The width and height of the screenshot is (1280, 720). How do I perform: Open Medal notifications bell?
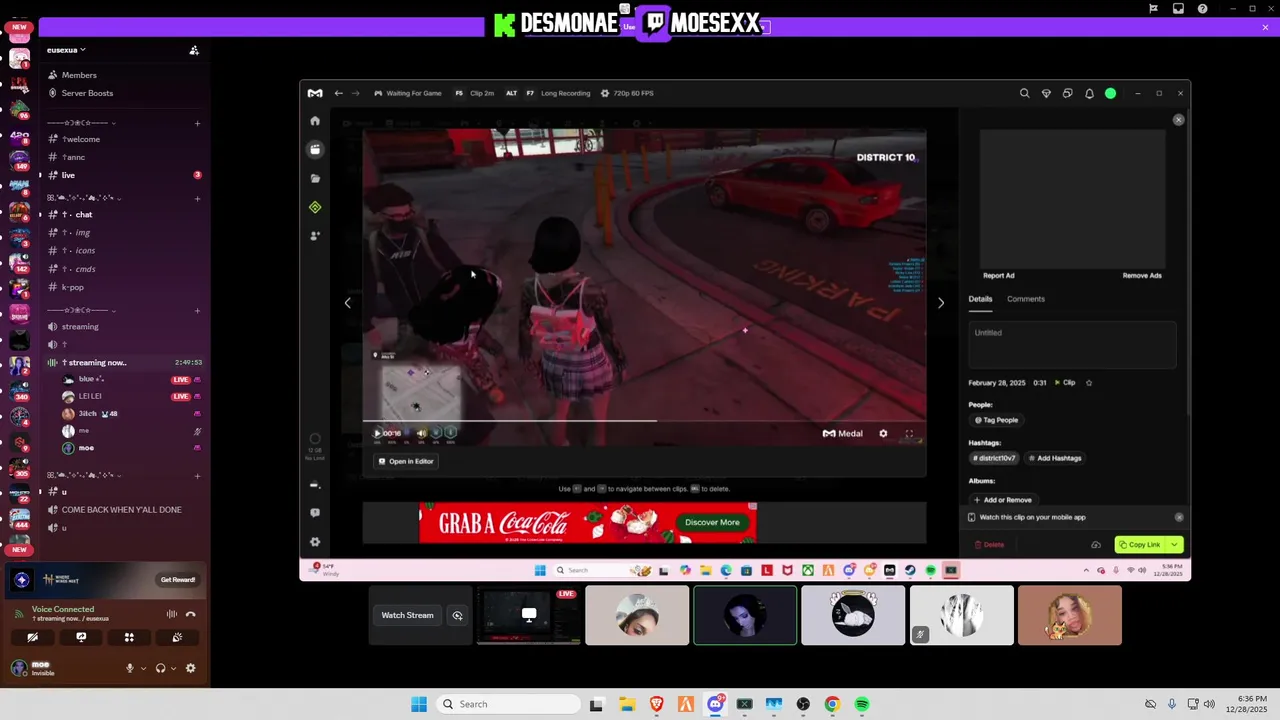pos(1089,93)
